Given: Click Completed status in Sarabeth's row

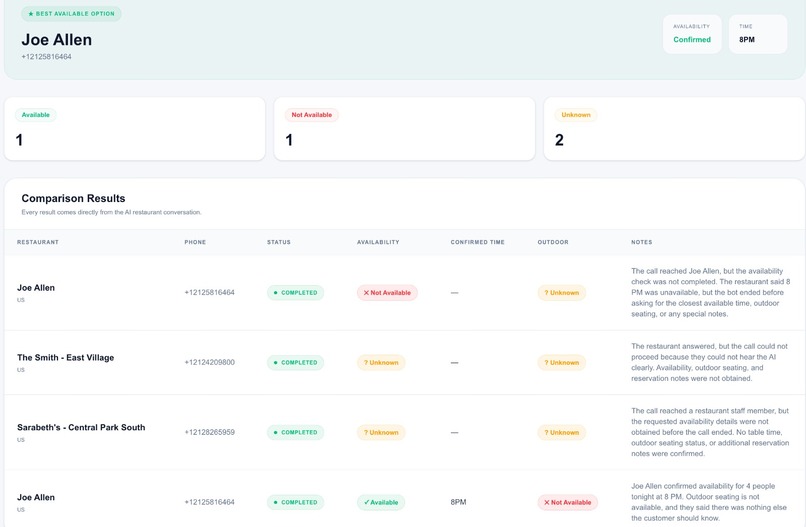Looking at the screenshot, I should click(296, 432).
